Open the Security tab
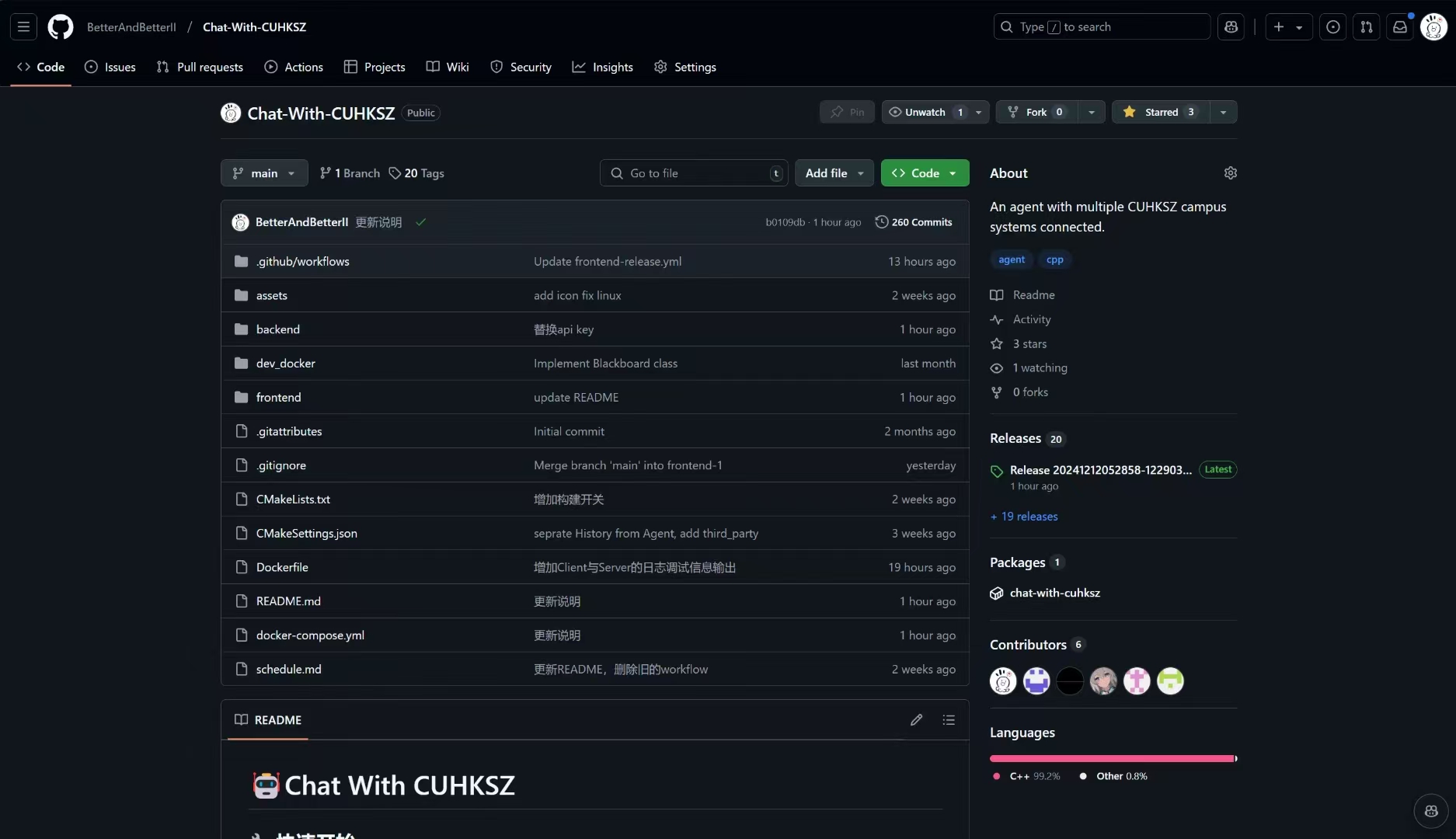The height and width of the screenshot is (839, 1456). point(521,67)
